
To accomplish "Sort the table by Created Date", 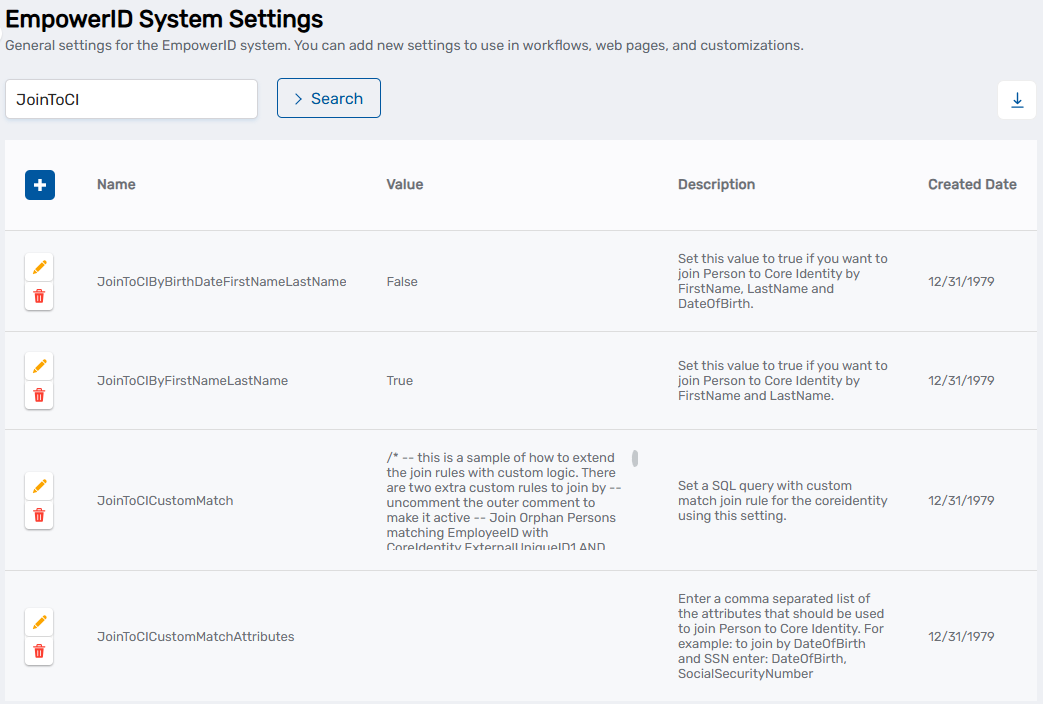I will [x=972, y=184].
